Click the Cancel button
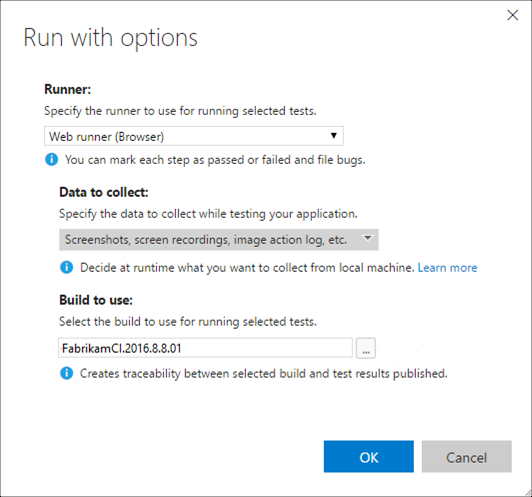This screenshot has width=532, height=497. pos(467,457)
